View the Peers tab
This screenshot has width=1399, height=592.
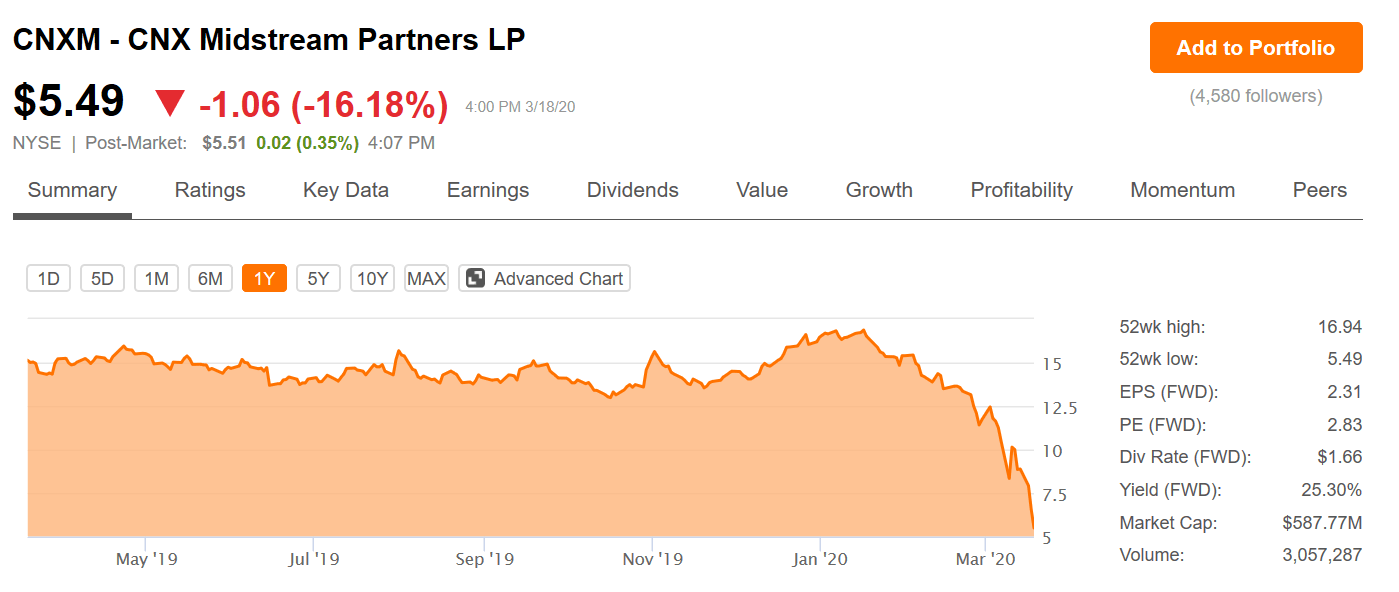[1320, 190]
